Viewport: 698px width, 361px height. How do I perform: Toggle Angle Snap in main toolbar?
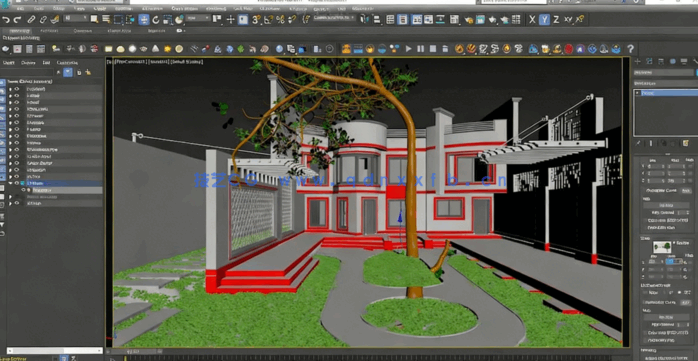tap(268, 19)
